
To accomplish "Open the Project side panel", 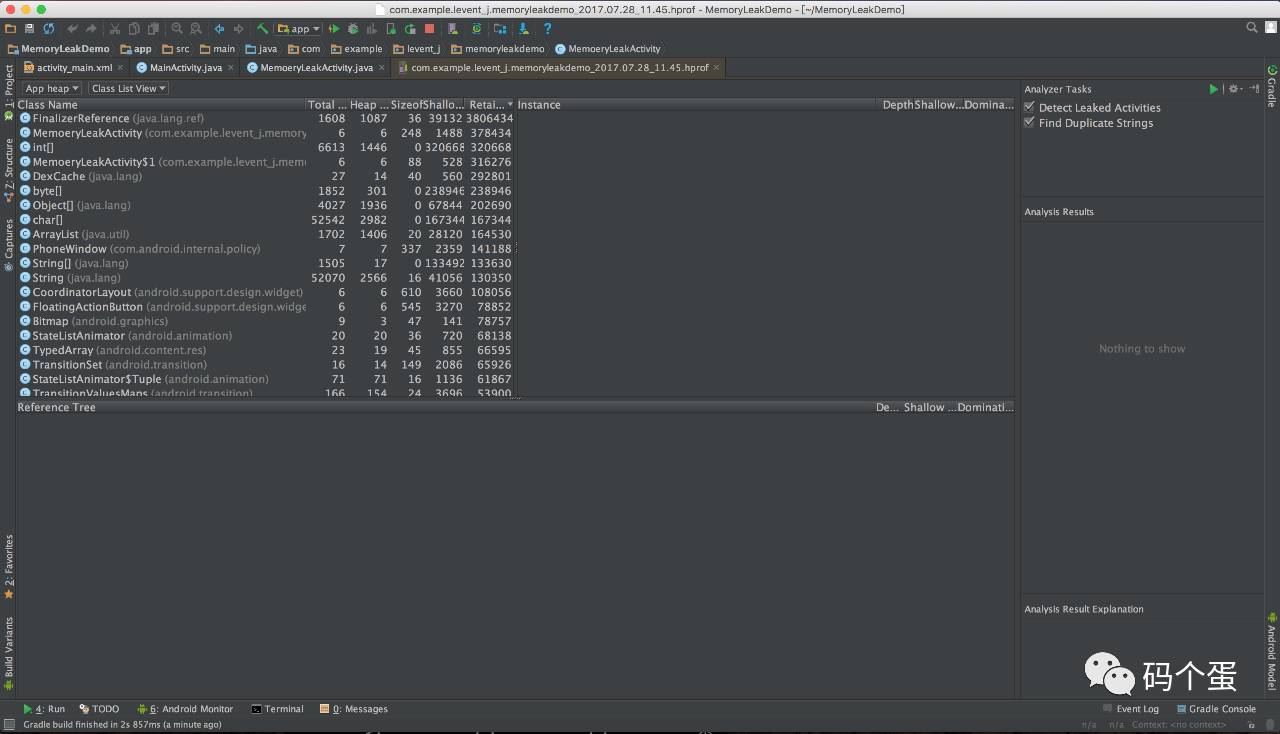I will coord(8,92).
